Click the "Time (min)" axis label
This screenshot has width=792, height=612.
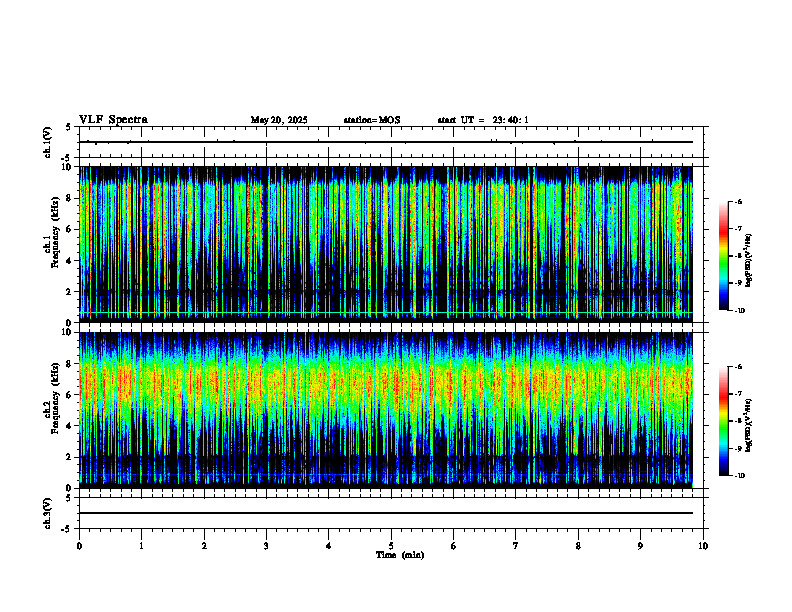point(400,555)
